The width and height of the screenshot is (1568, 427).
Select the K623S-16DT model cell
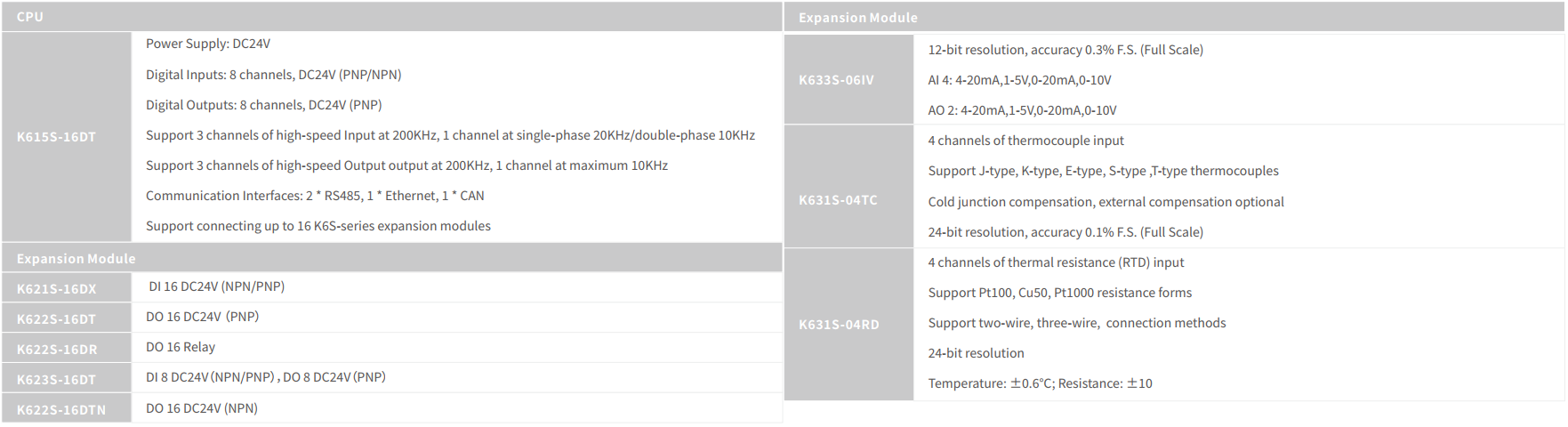[57, 380]
